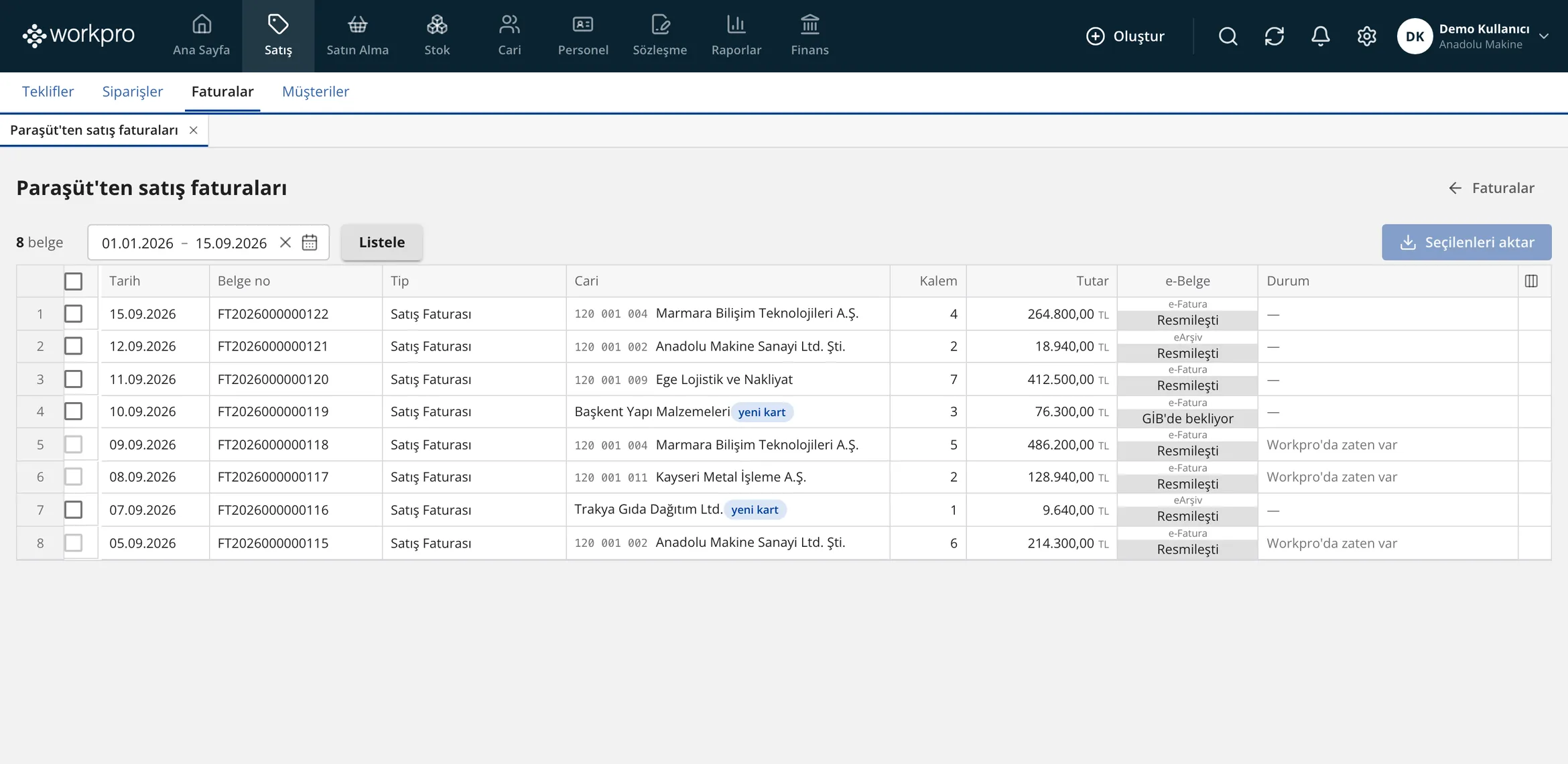Screen dimensions: 1568x764
Task: Open the Personel module
Action: (583, 36)
